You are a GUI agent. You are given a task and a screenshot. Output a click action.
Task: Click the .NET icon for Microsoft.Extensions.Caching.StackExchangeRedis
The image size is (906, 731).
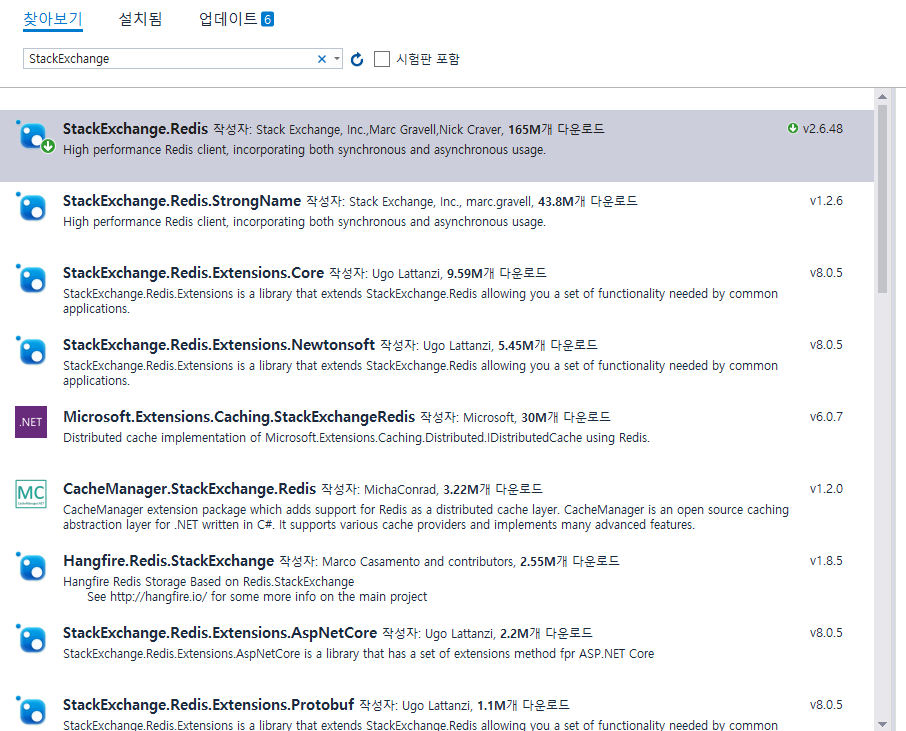click(x=31, y=422)
